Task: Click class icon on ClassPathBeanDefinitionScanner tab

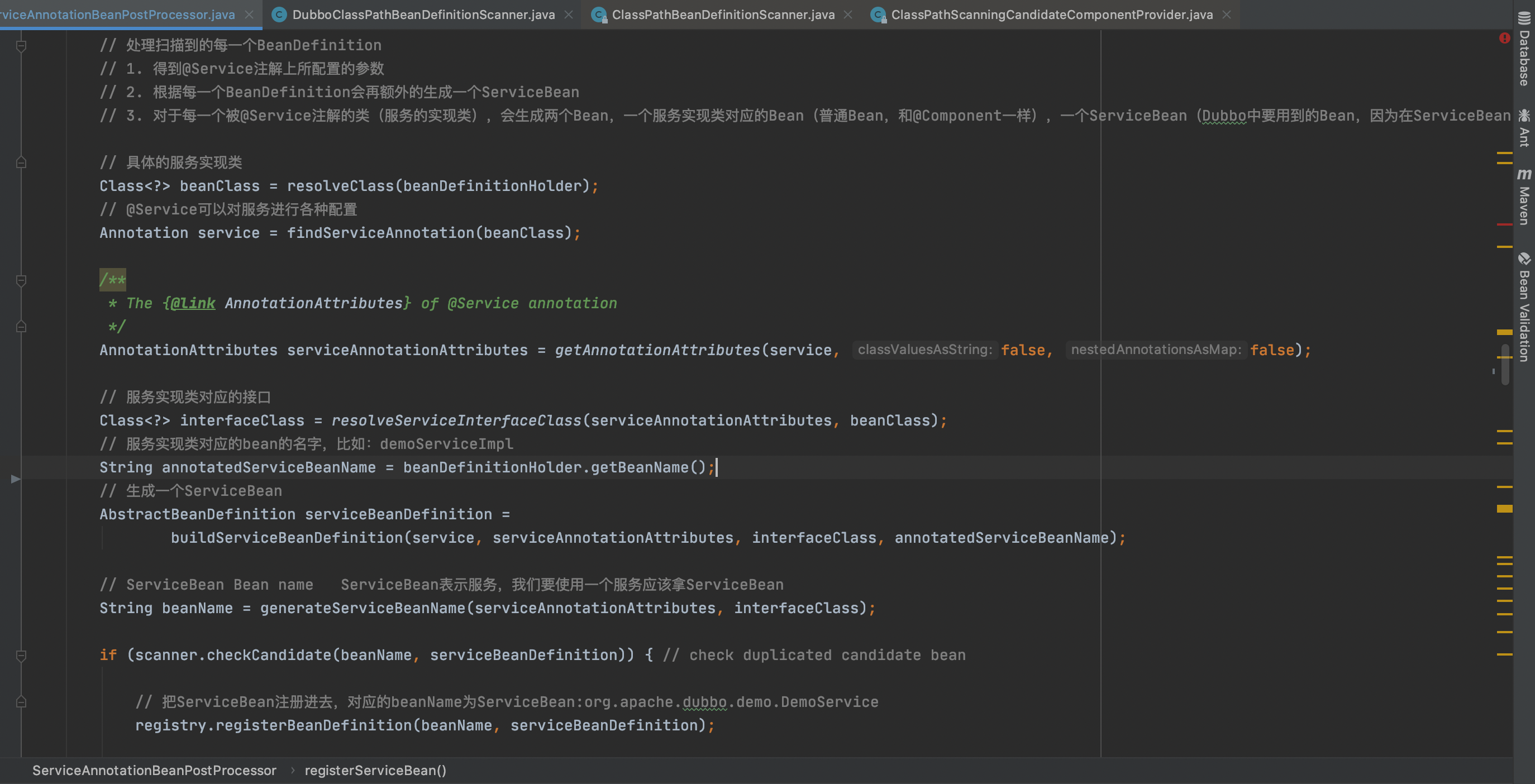Action: [x=598, y=15]
